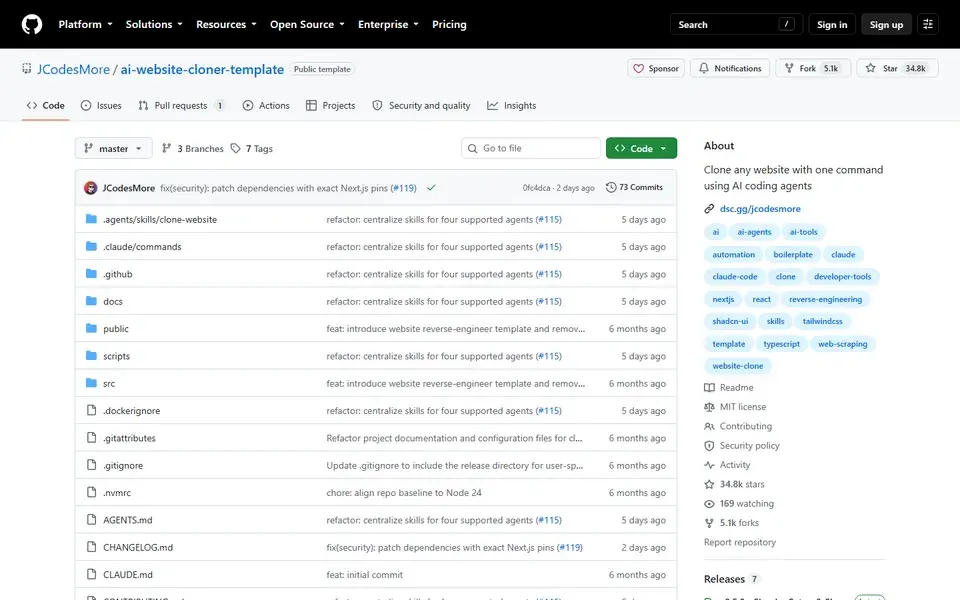Click the eye icon beside 169 watching
The height and width of the screenshot is (600, 960).
[709, 504]
